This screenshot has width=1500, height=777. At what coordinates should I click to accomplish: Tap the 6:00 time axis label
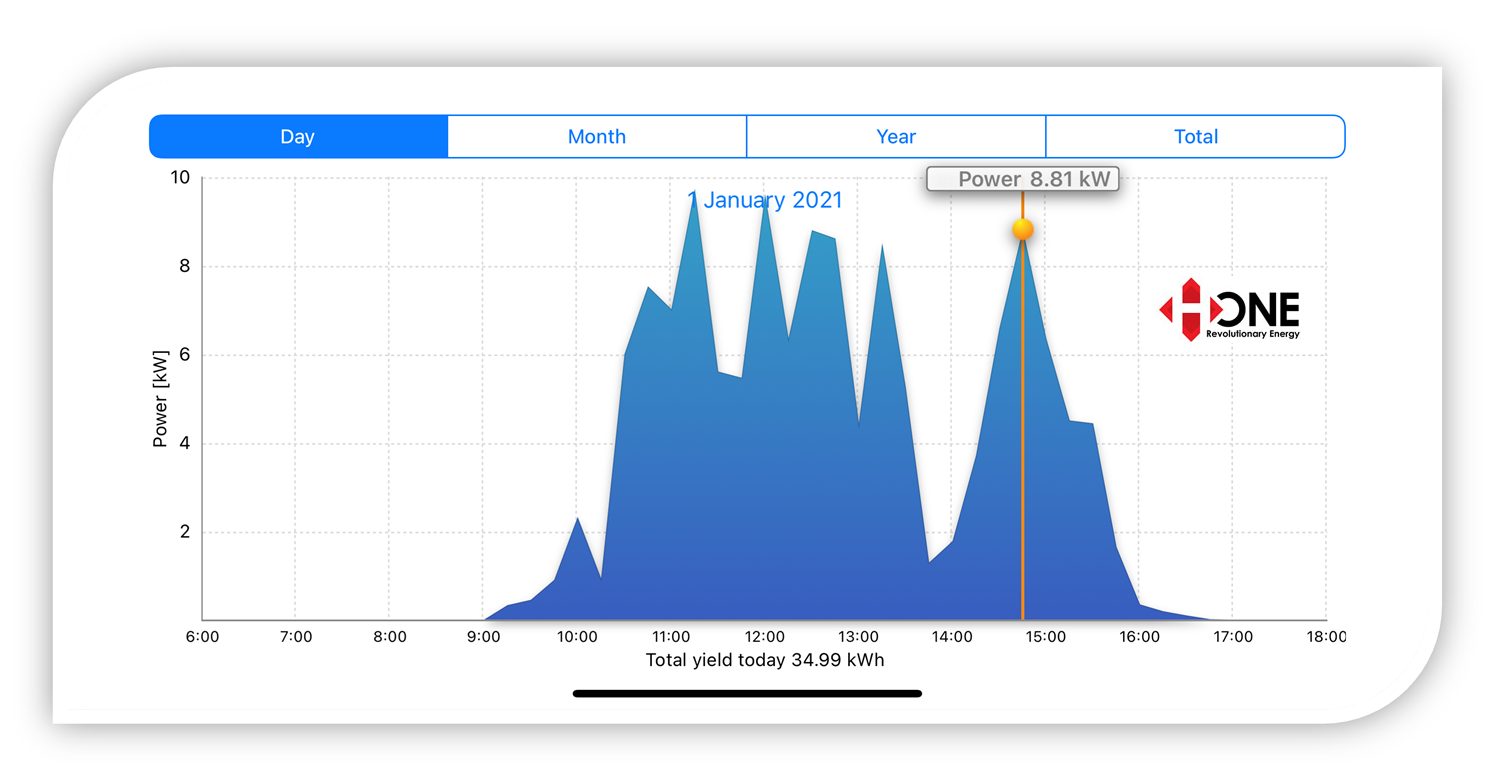coord(202,637)
